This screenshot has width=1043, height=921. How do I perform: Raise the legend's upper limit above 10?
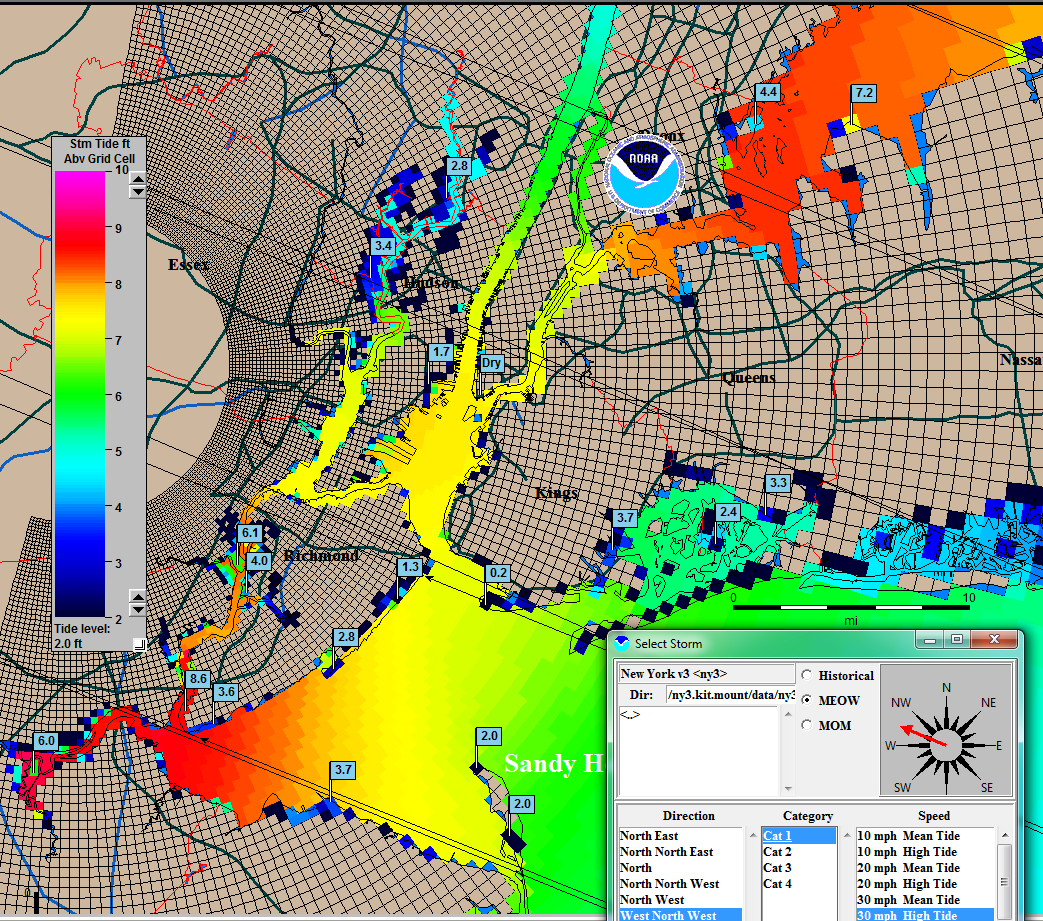coord(137,178)
